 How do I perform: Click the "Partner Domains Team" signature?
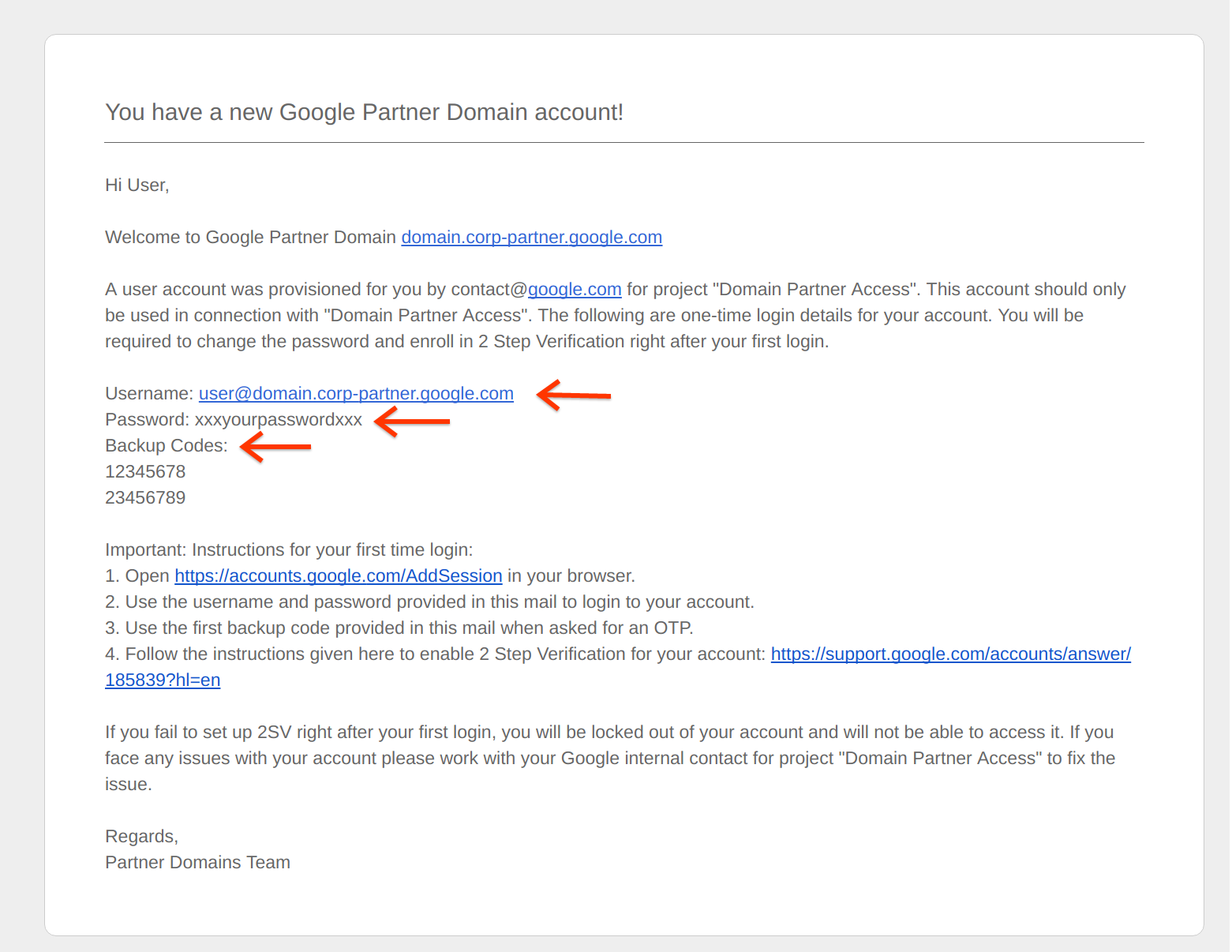click(197, 863)
